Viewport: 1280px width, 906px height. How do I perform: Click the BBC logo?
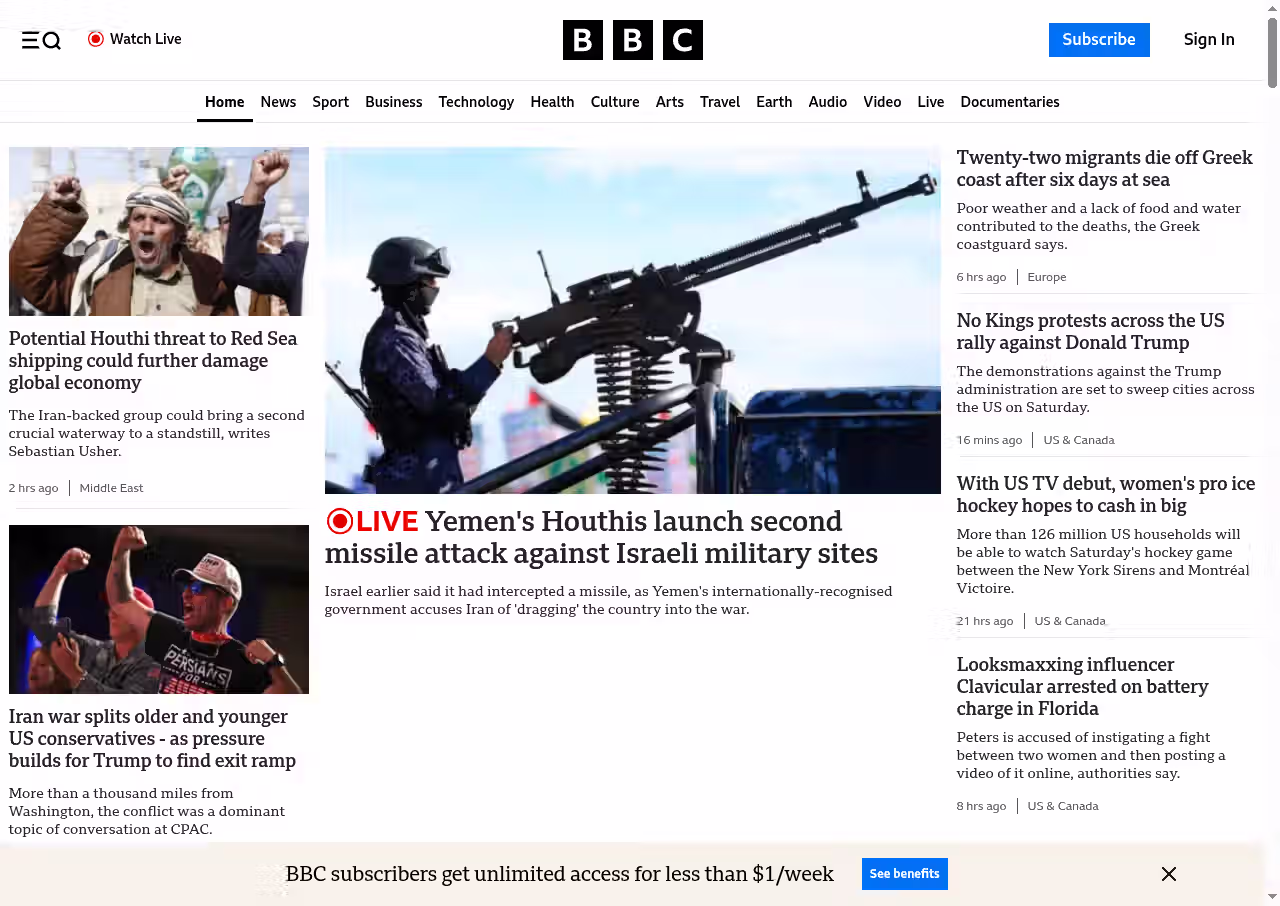[x=633, y=40]
